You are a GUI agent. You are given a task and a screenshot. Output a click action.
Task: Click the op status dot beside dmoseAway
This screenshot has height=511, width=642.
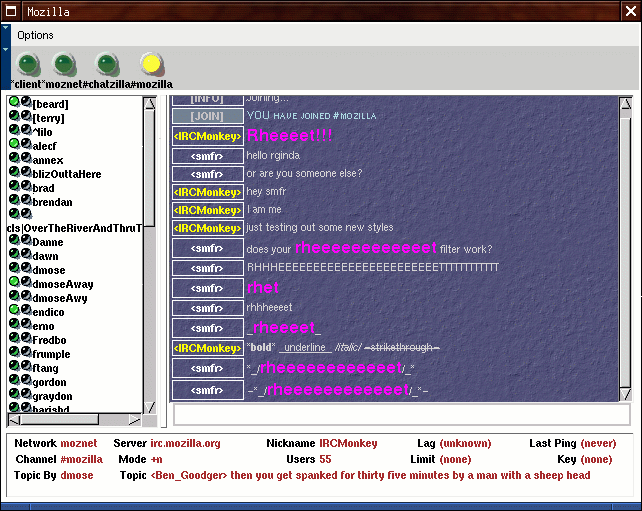[x=14, y=282]
